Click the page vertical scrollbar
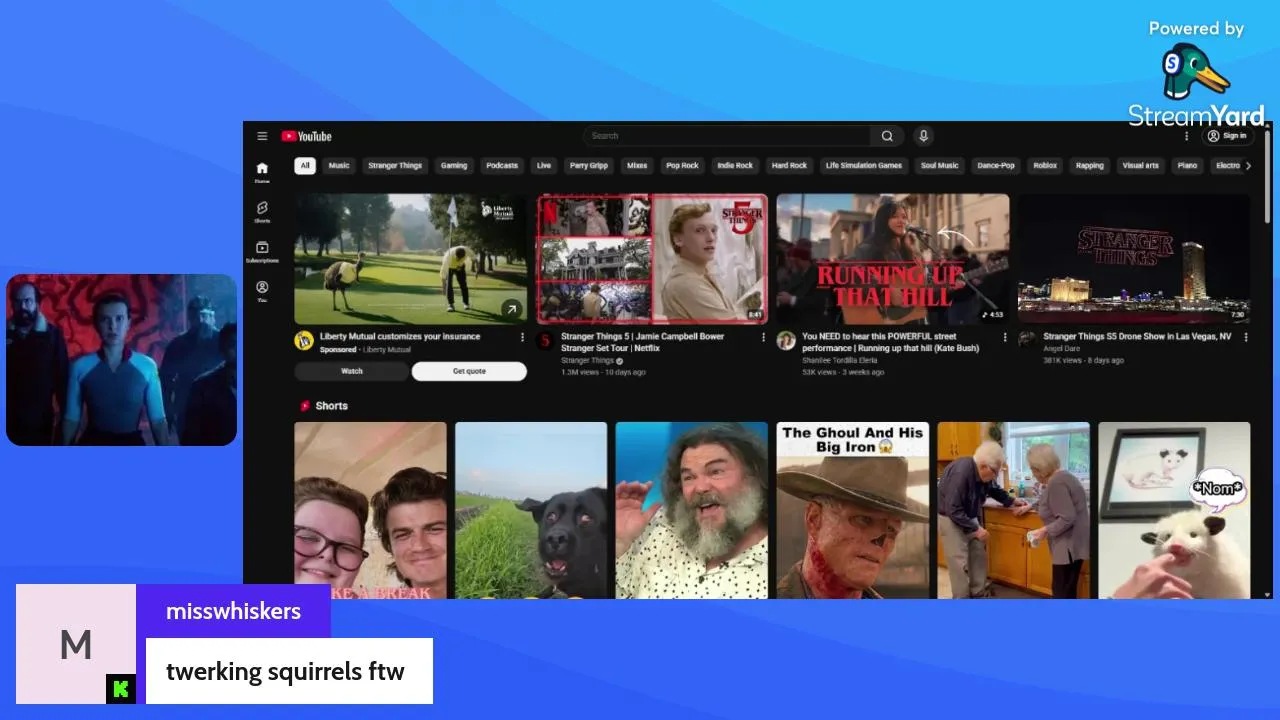Screen dimensions: 1280x720 pyautogui.click(x=1268, y=175)
